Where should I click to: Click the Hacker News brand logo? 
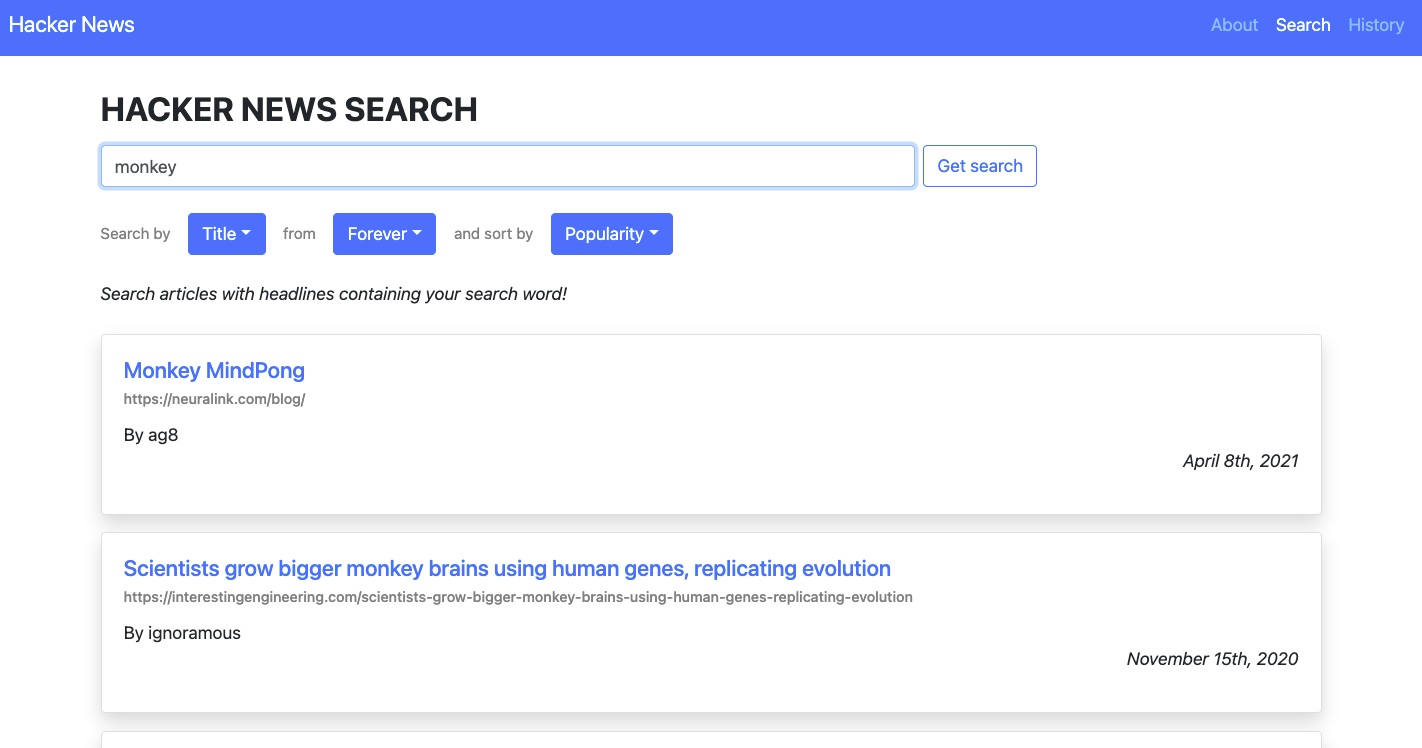click(72, 25)
